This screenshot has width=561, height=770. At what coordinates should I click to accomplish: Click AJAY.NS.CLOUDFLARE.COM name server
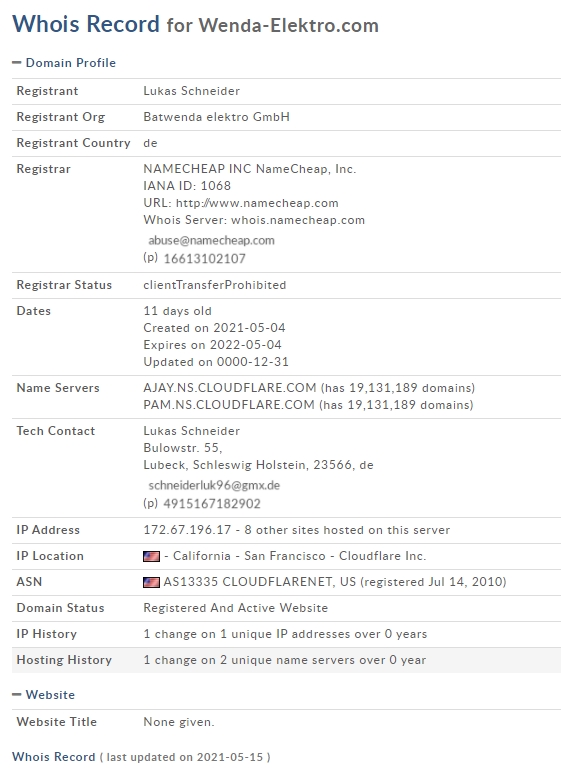[x=230, y=388]
